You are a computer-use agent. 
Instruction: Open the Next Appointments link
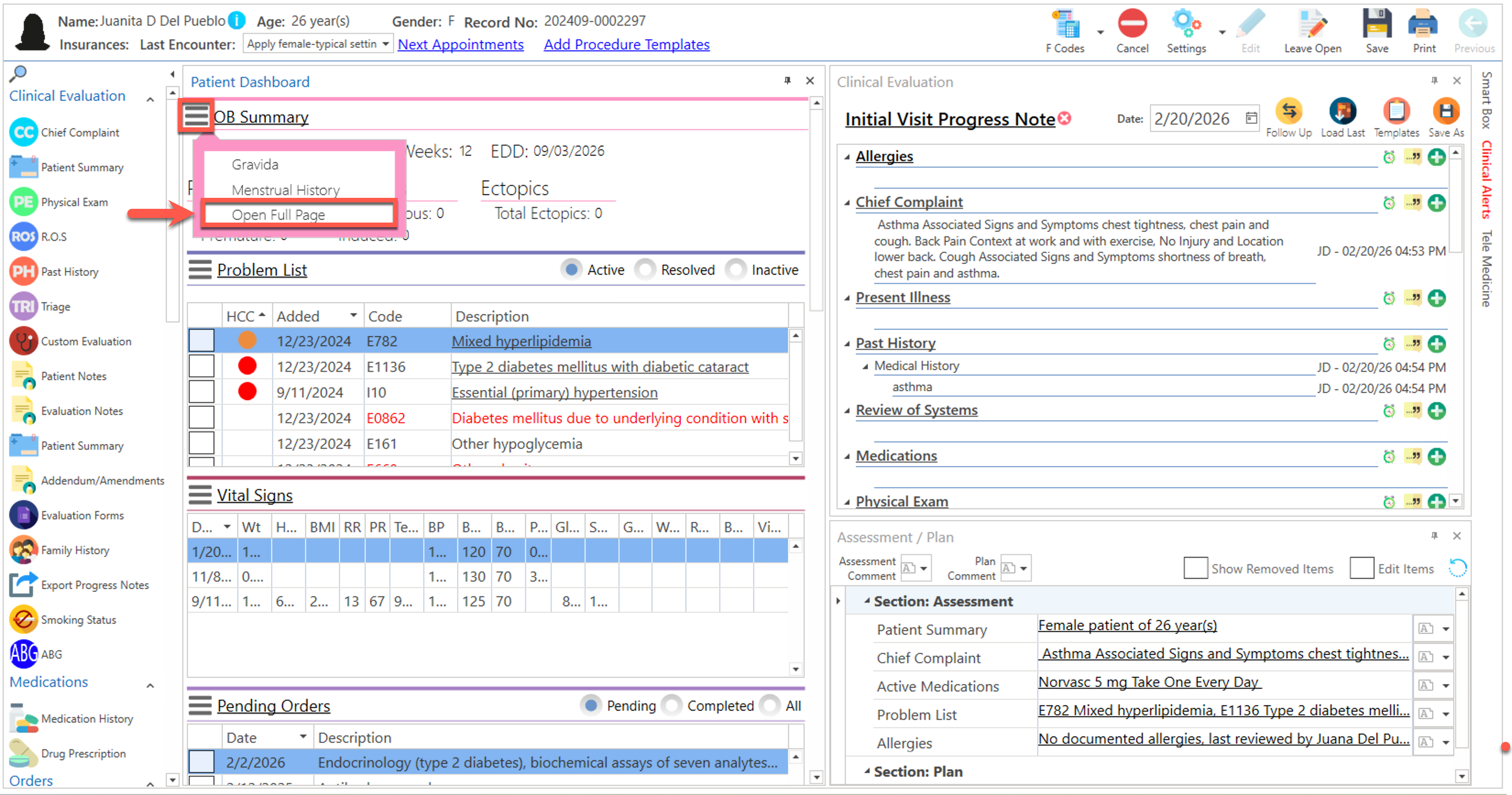(460, 44)
